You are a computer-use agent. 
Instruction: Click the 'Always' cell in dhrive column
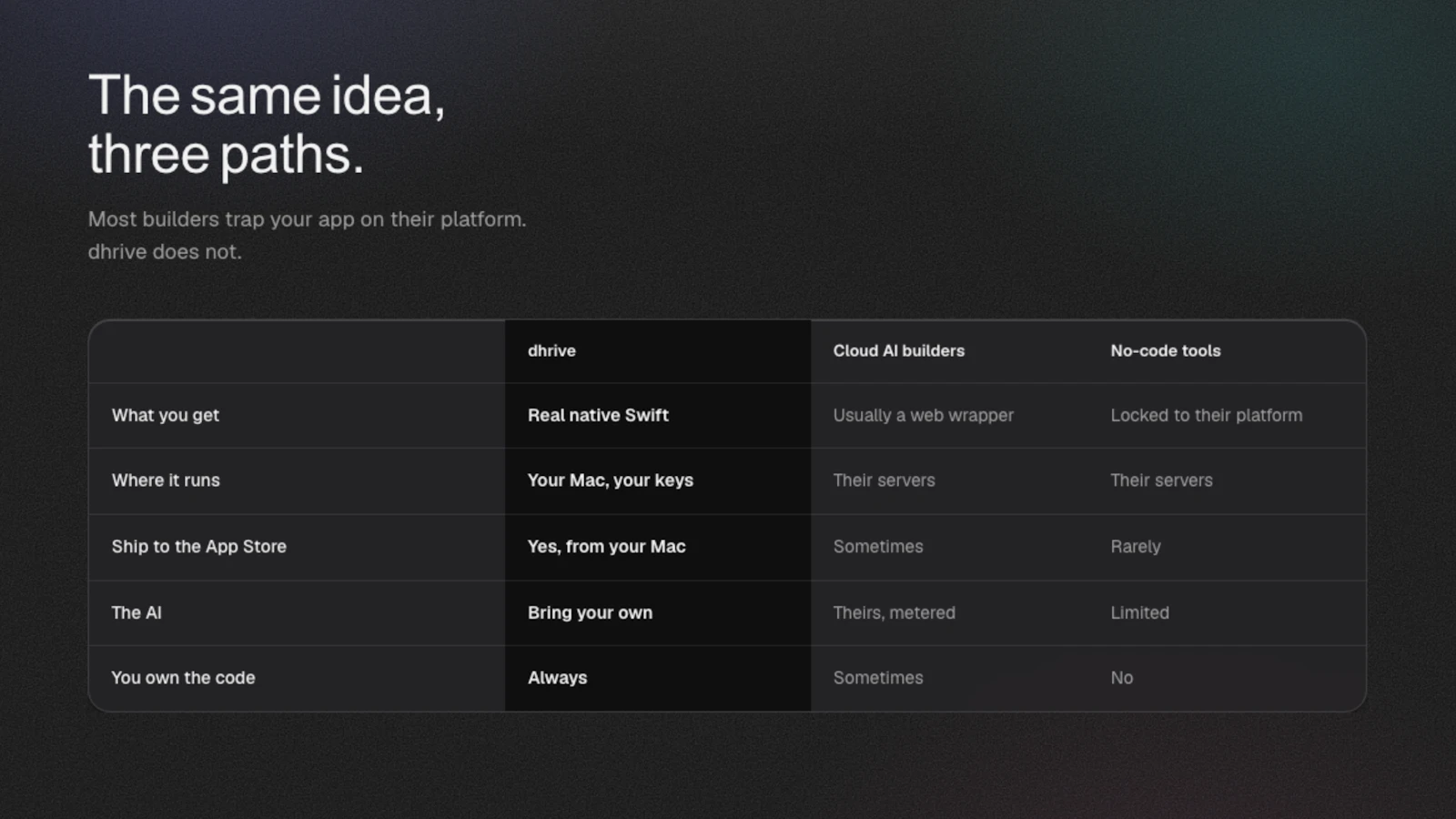558,678
